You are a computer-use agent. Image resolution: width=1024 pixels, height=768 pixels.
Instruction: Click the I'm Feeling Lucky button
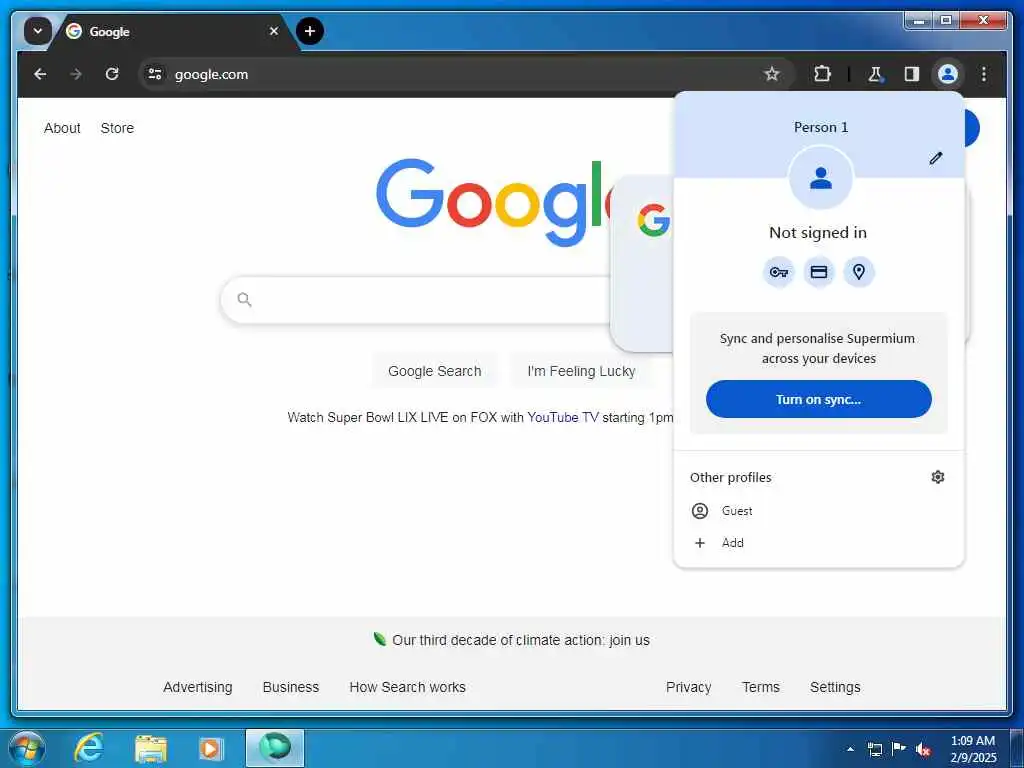click(581, 371)
